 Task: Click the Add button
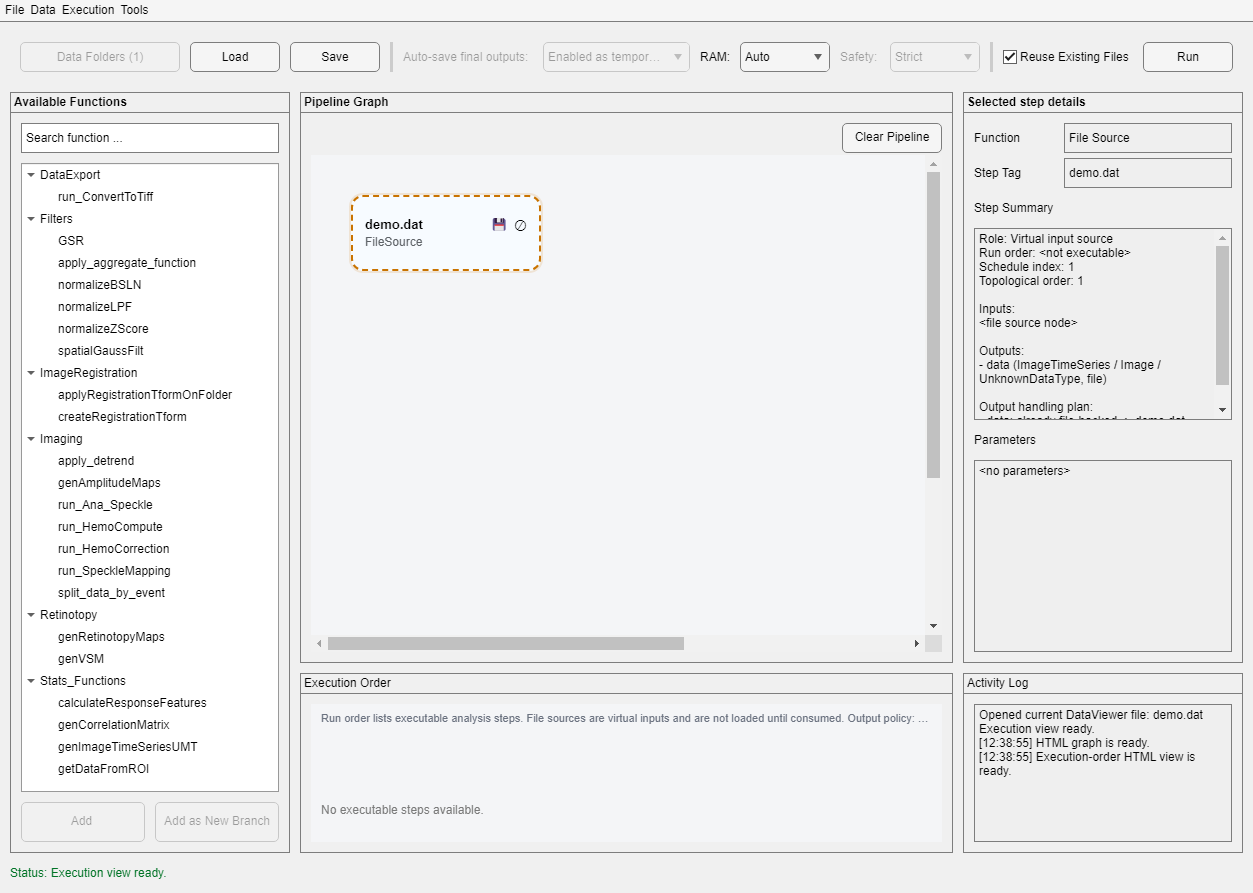(x=82, y=821)
